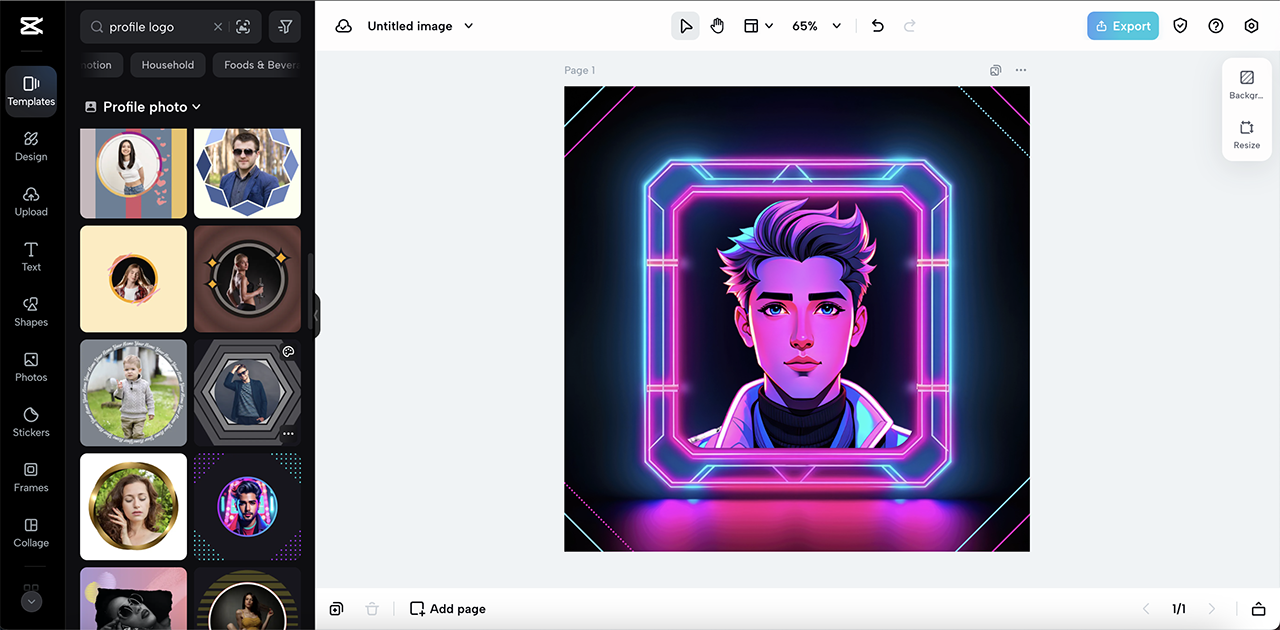Open the Shapes sidebar panel

pos(31,311)
